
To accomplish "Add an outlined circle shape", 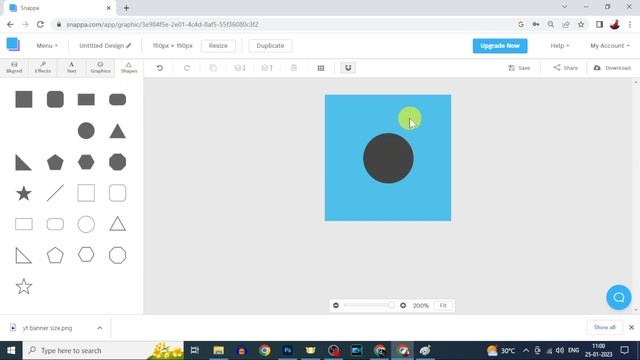I will tap(86, 224).
